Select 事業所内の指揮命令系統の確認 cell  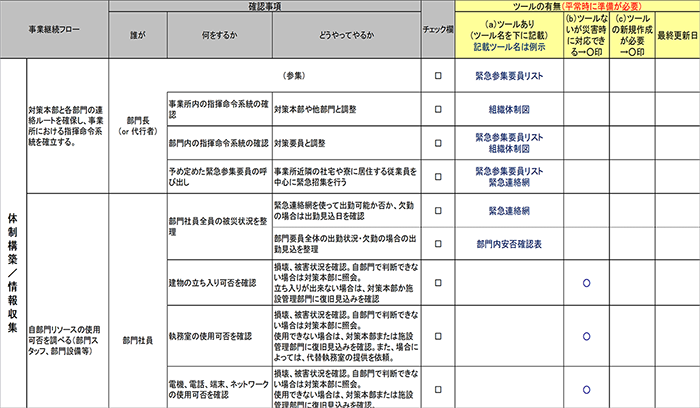pos(220,109)
